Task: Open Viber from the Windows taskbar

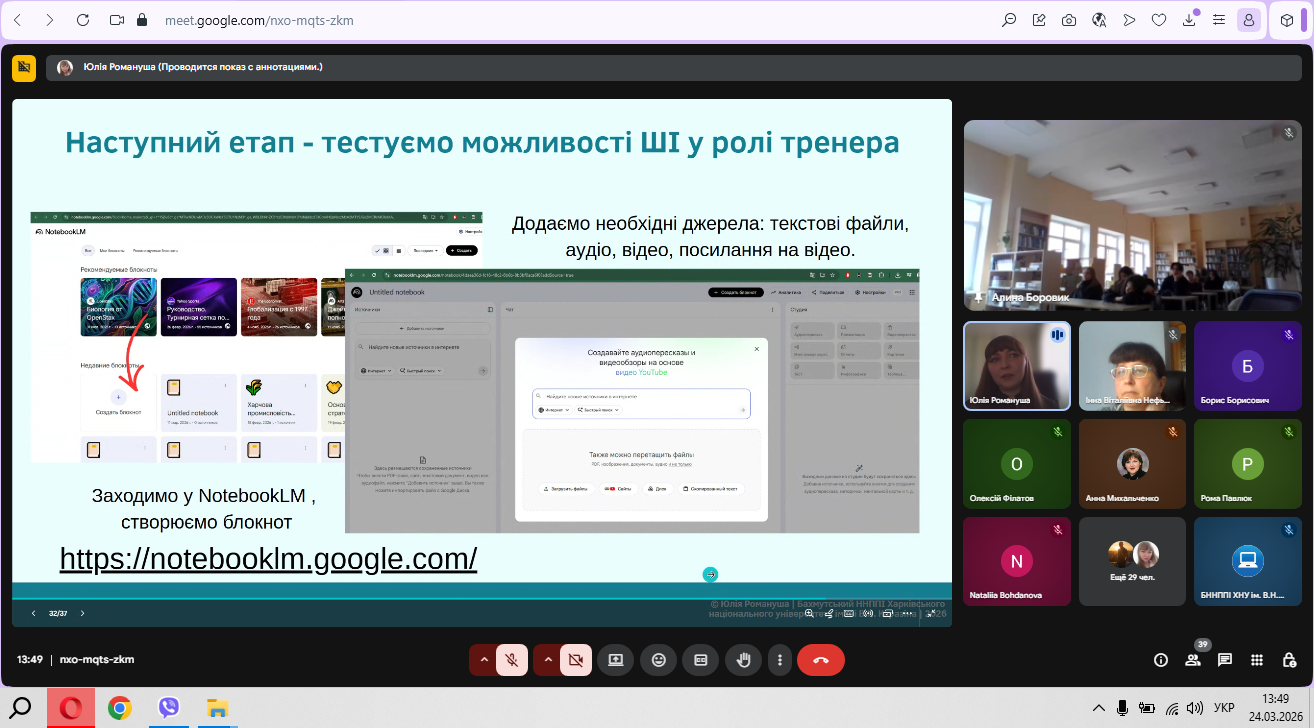Action: point(169,708)
